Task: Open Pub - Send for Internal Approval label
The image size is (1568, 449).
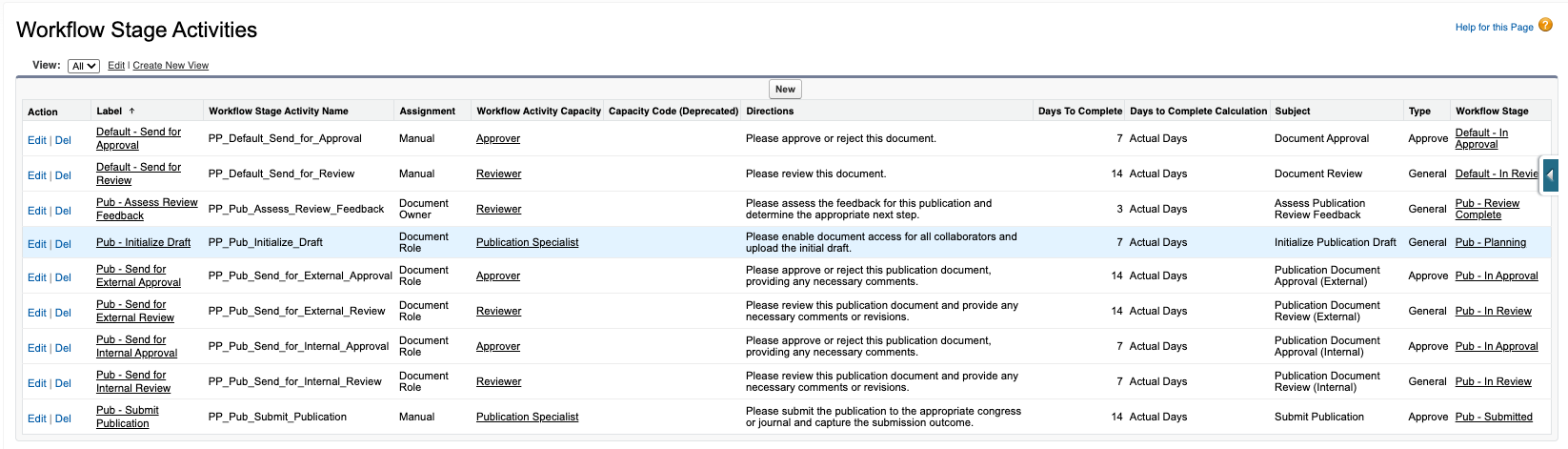Action: (136, 346)
